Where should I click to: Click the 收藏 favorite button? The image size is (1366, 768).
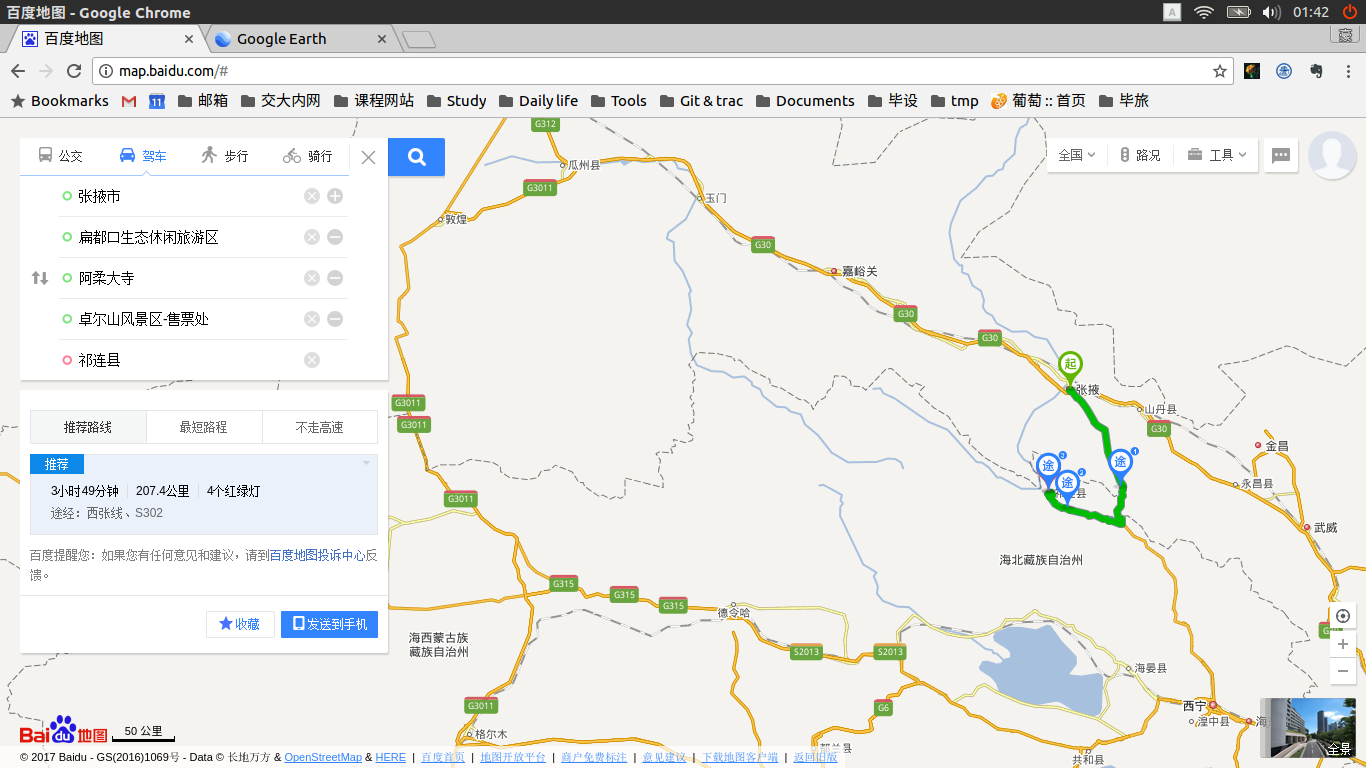coord(240,624)
